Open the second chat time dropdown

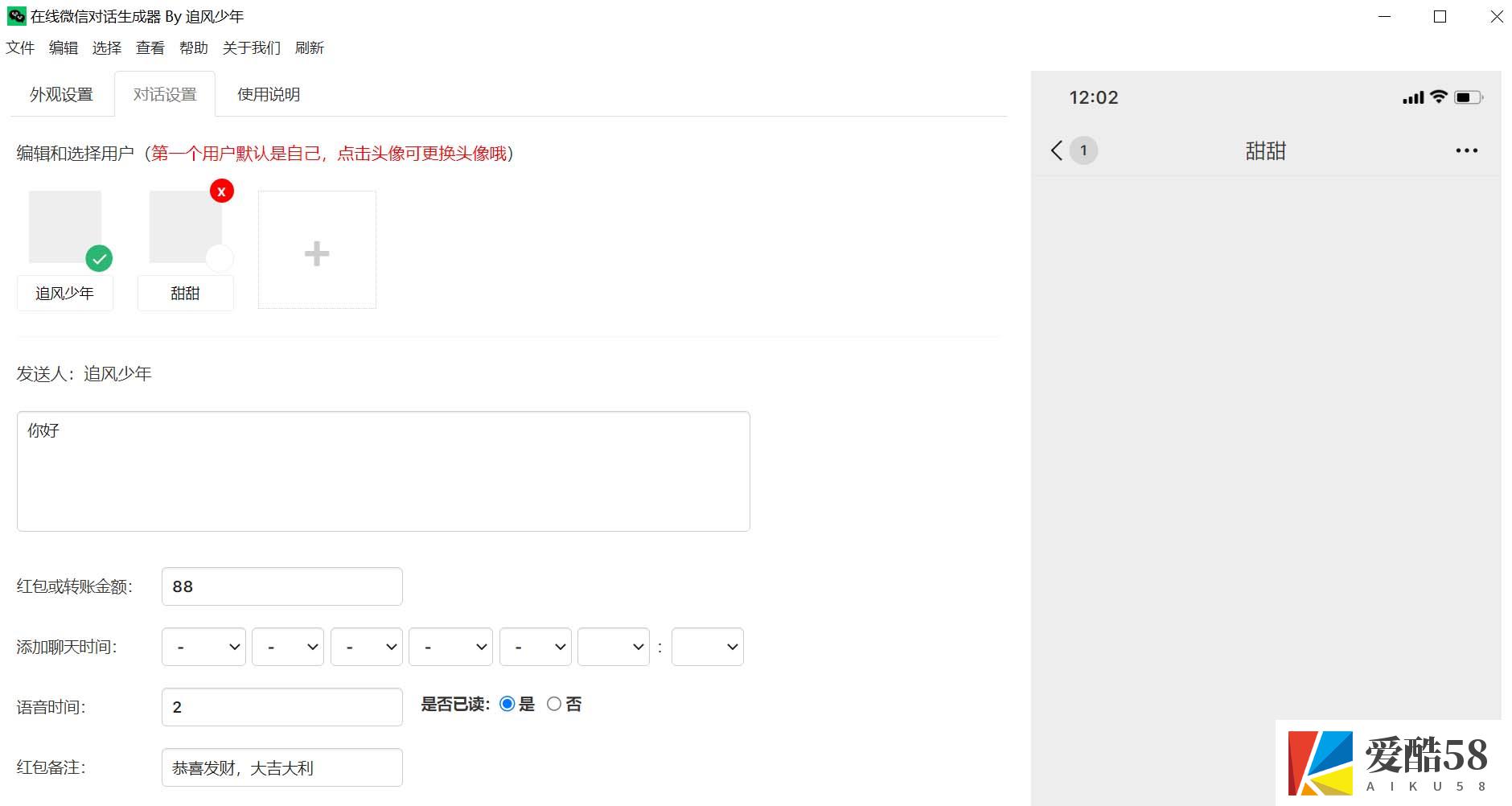tap(288, 647)
